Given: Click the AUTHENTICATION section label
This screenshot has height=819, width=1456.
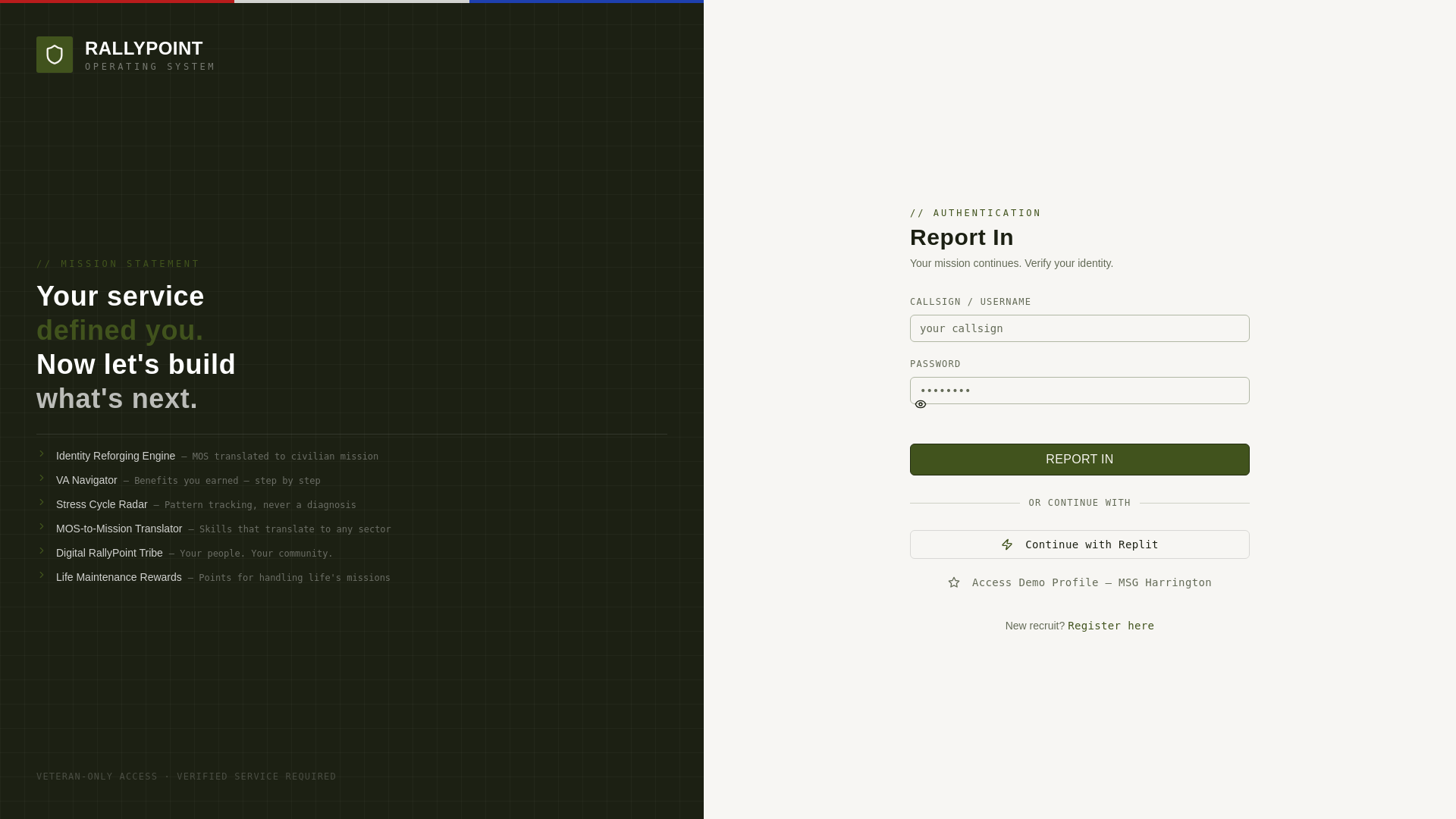Looking at the screenshot, I should click(x=975, y=213).
